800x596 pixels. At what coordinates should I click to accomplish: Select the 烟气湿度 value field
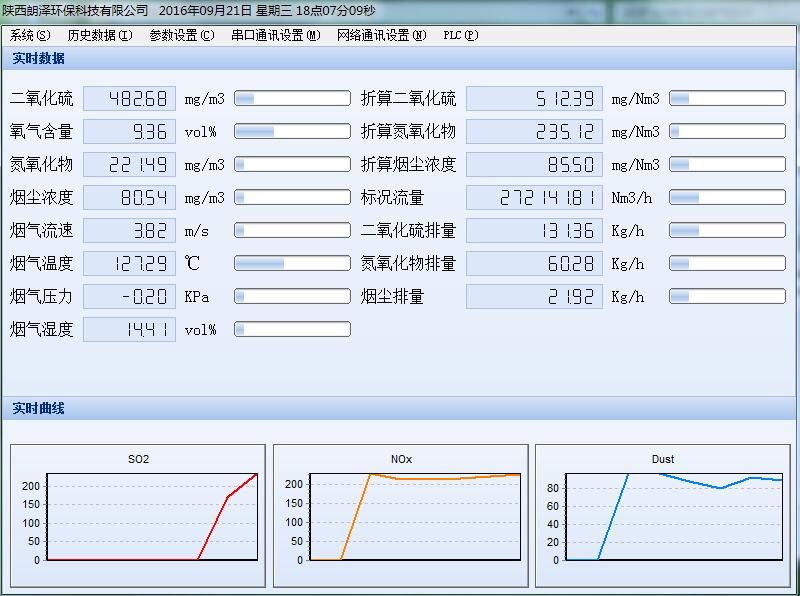pyautogui.click(x=130, y=330)
